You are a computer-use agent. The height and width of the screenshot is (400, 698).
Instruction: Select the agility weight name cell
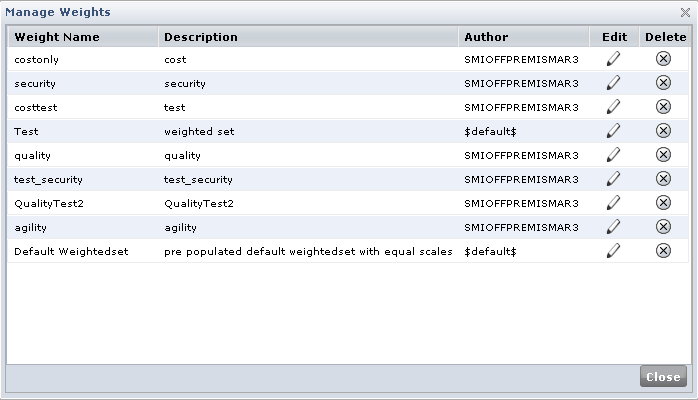(31, 227)
